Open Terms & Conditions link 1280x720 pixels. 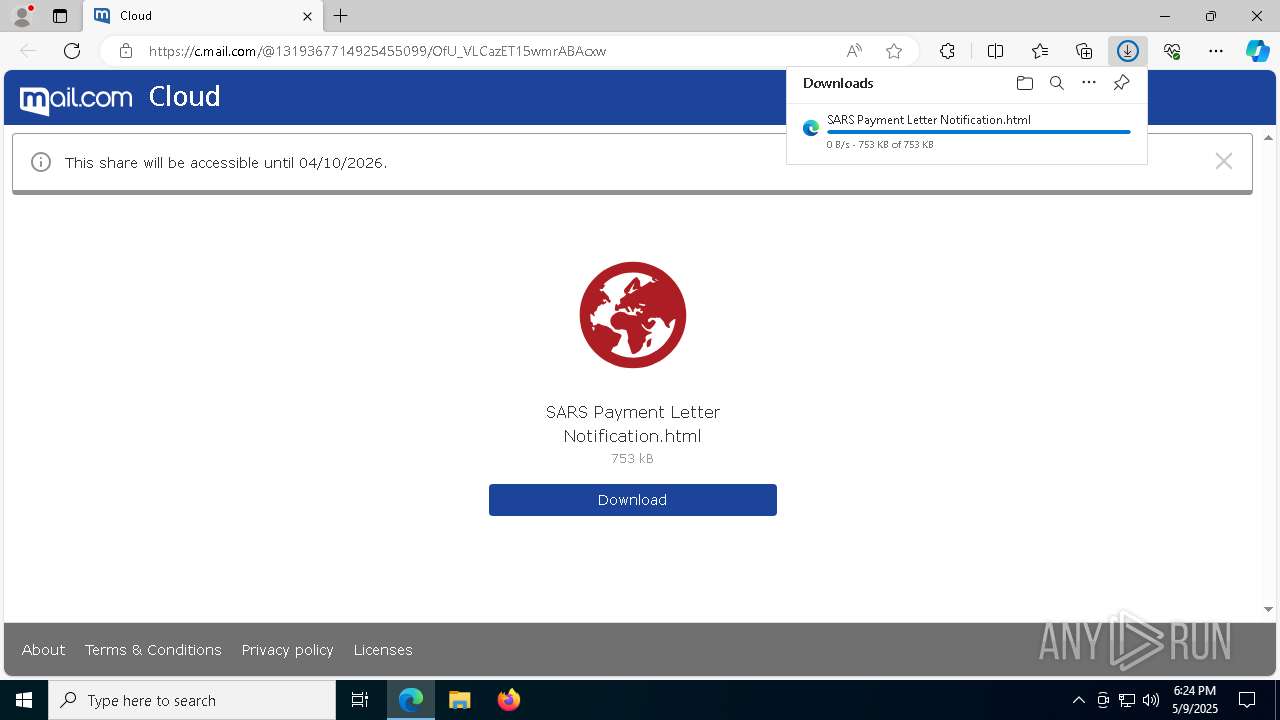click(153, 650)
